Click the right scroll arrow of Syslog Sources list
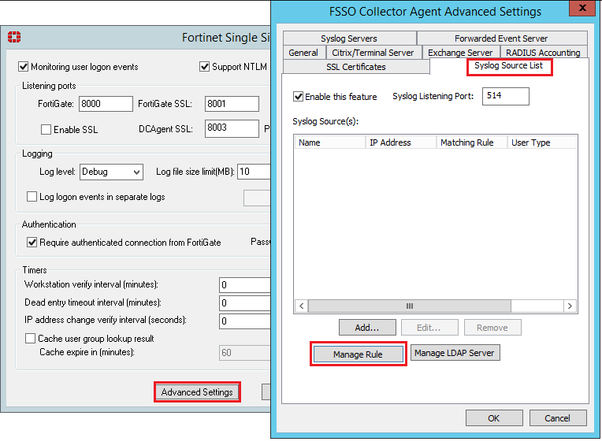 (x=570, y=306)
